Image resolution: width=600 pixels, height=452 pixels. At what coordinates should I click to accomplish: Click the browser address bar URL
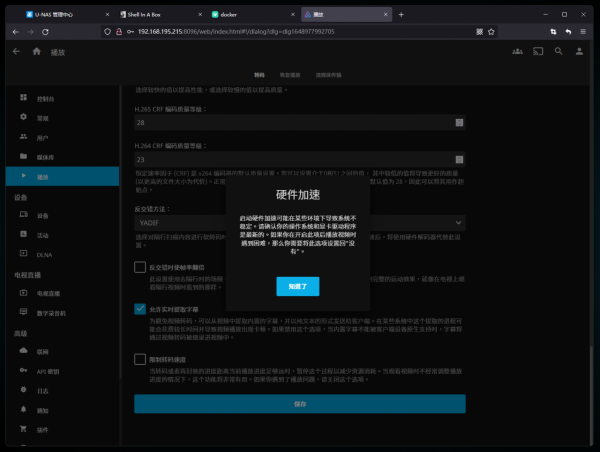pos(236,32)
